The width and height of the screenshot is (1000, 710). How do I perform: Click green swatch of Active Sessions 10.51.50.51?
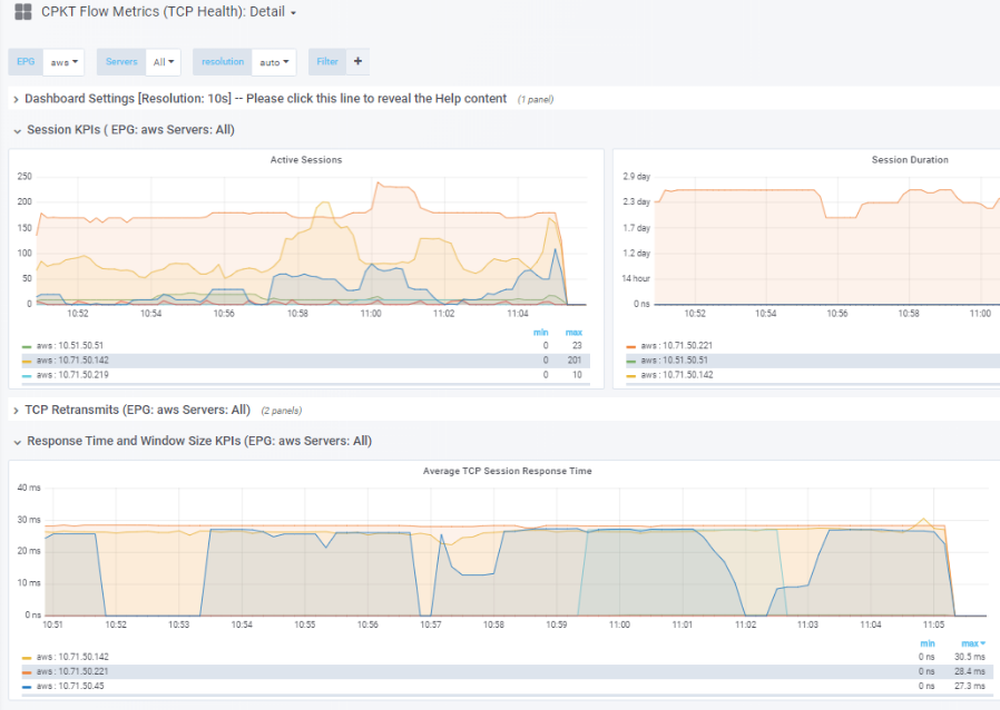pos(27,346)
